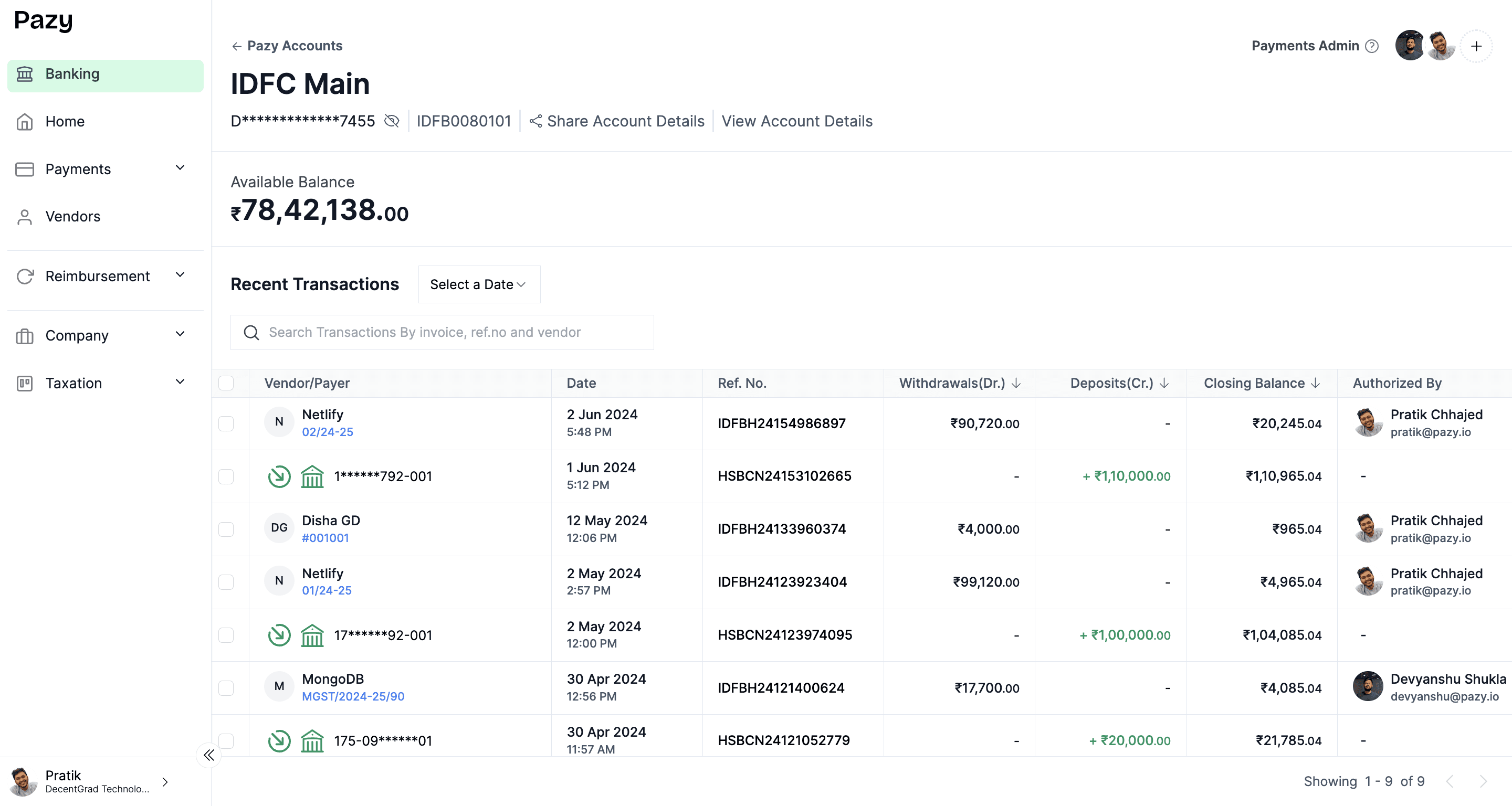Open the Vendors section
This screenshot has height=806, width=1512.
(x=73, y=217)
